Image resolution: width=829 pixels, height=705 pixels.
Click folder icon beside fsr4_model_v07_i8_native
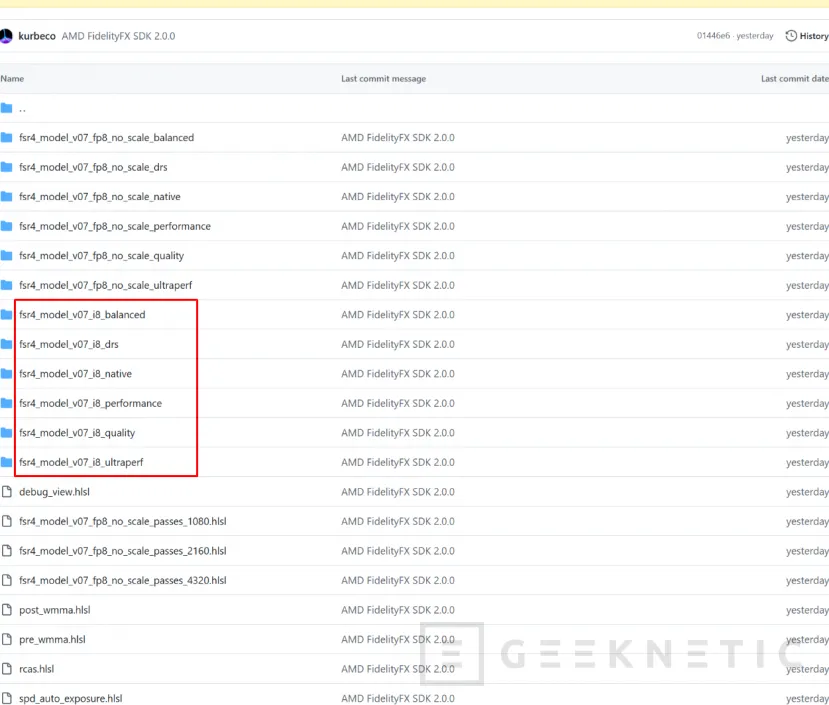[x=7, y=374]
